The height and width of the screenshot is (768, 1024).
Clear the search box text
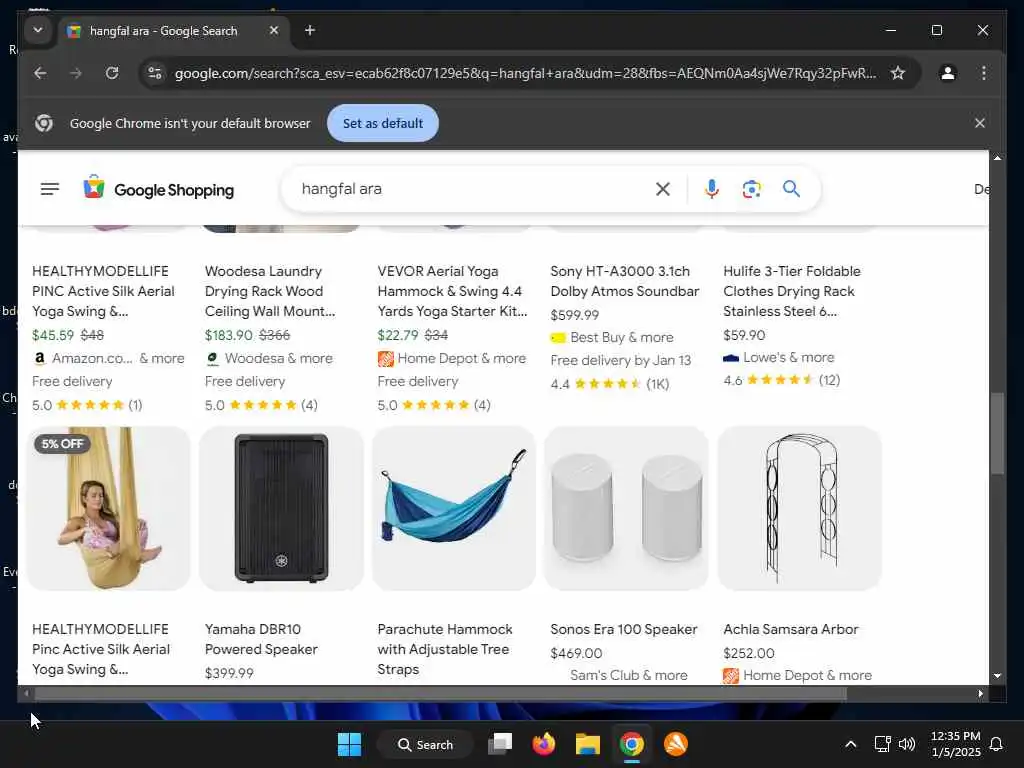pyautogui.click(x=662, y=189)
